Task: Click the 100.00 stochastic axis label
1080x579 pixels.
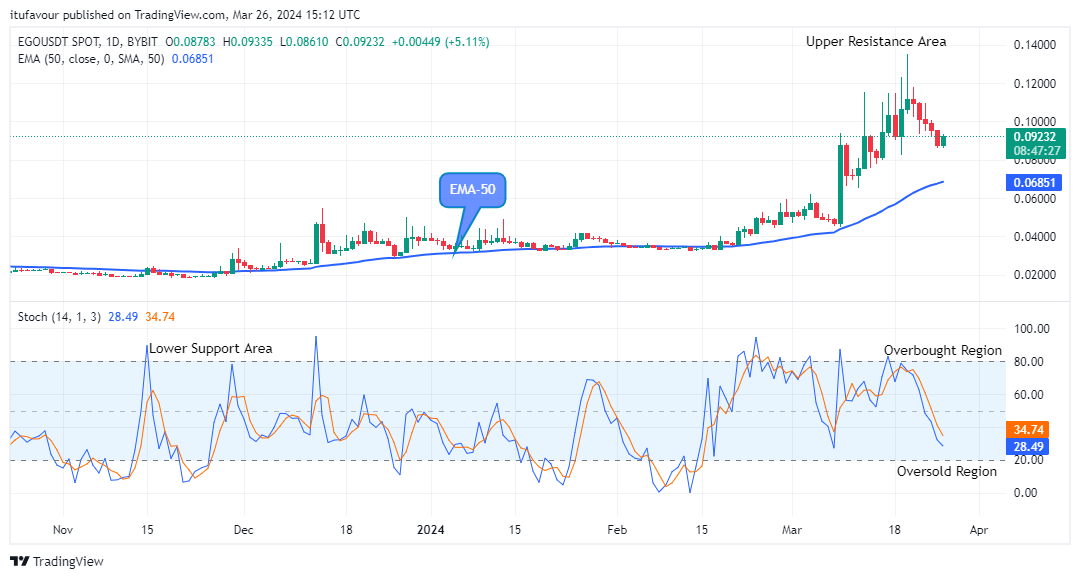Action: coord(1031,328)
